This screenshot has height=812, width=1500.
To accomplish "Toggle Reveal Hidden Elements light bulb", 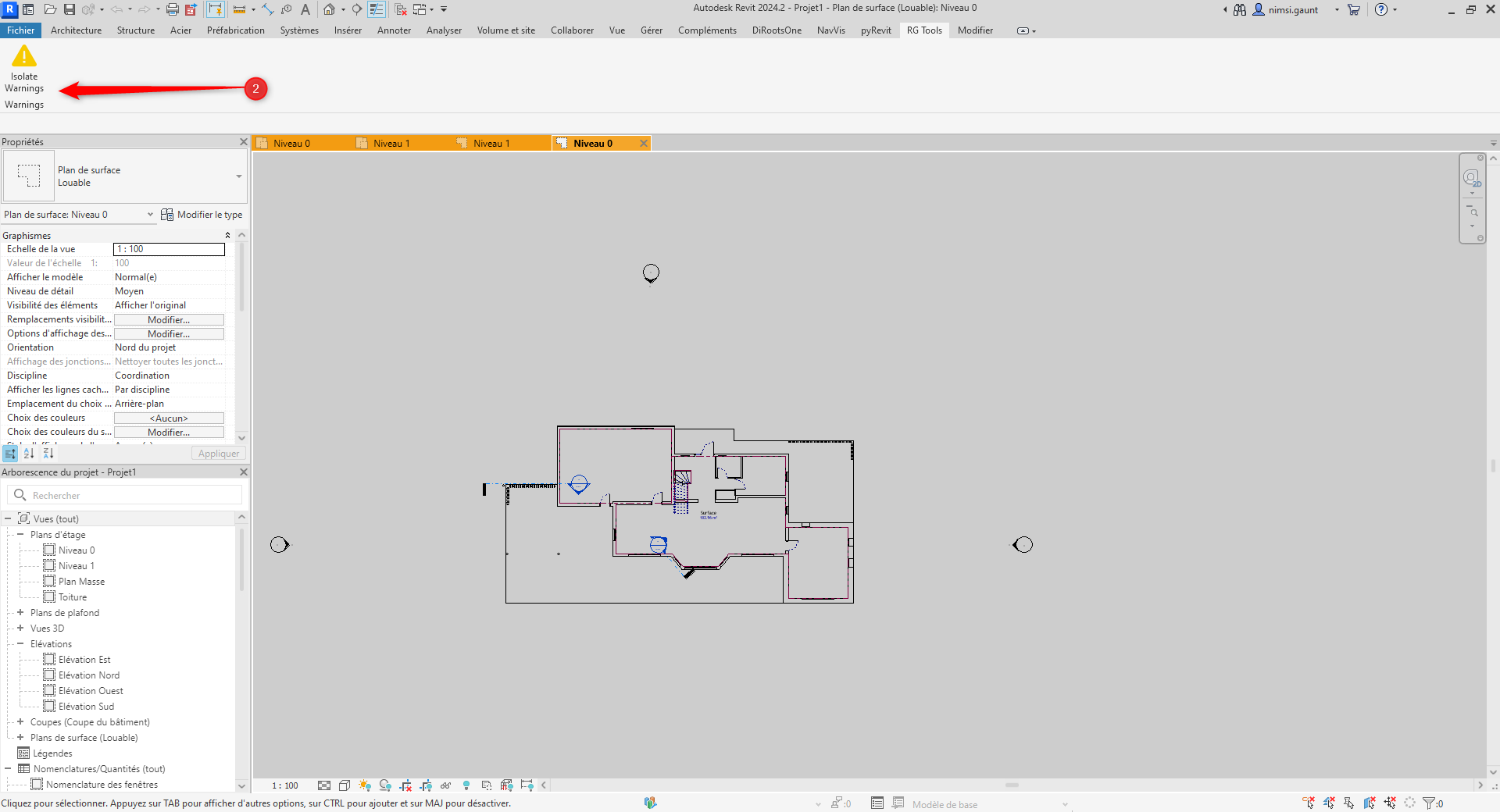I will [x=466, y=785].
